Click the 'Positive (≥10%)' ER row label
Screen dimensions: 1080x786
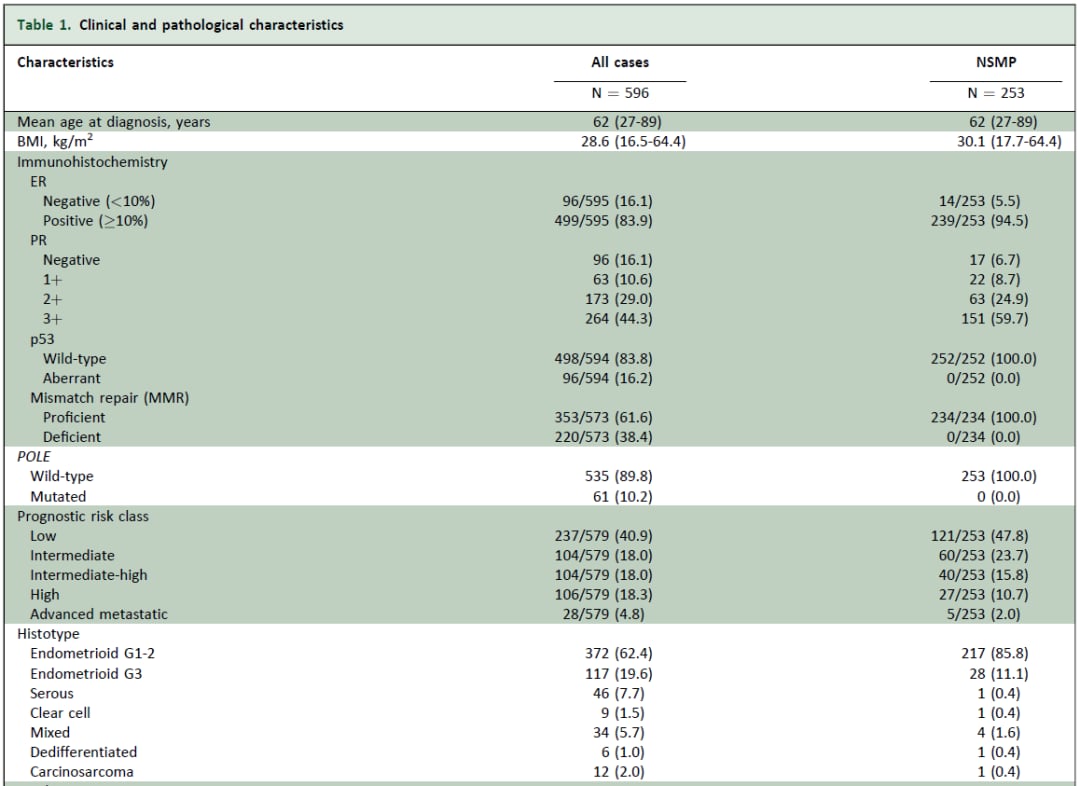(x=95, y=220)
